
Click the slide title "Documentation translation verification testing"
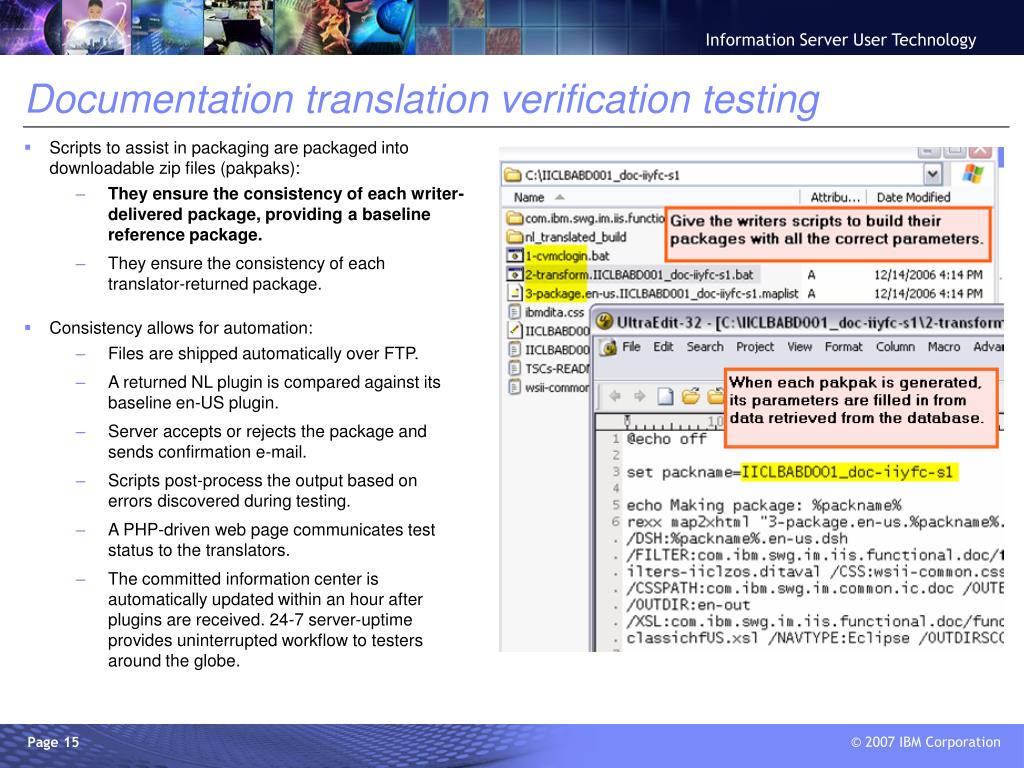423,99
